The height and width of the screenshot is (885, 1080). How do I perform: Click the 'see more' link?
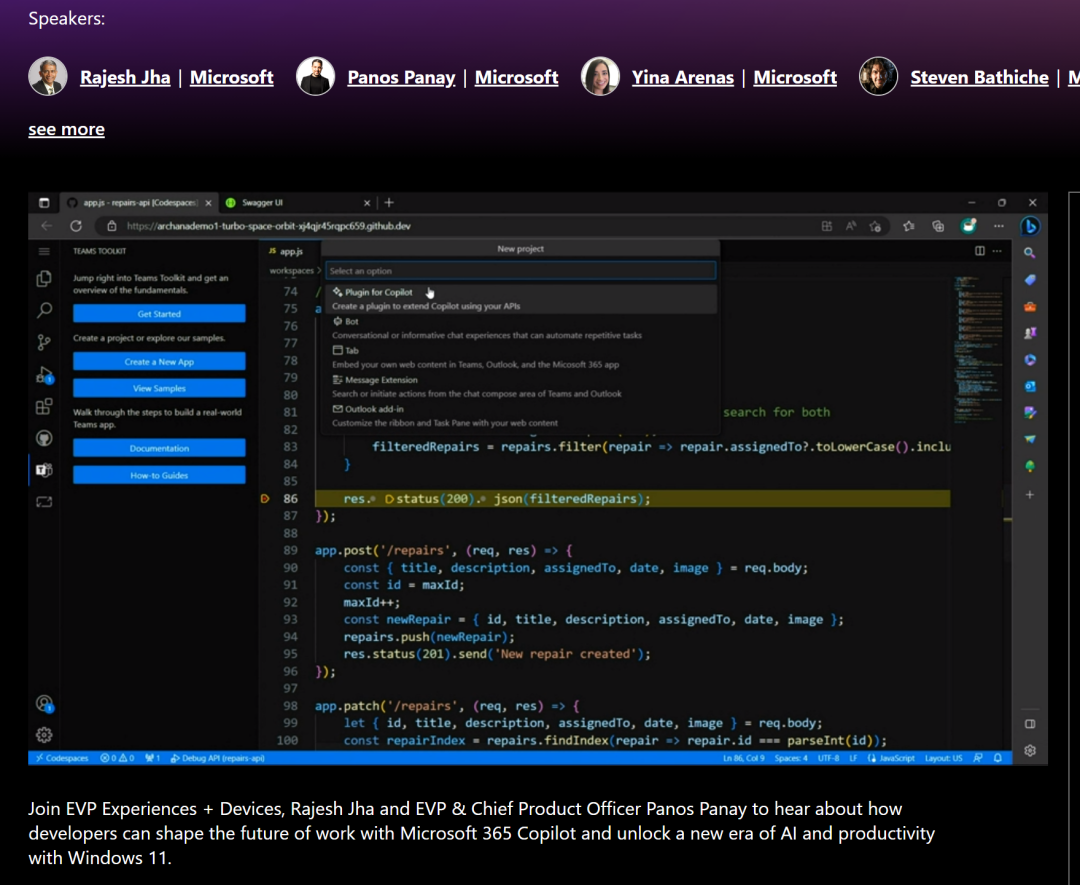[x=66, y=129]
